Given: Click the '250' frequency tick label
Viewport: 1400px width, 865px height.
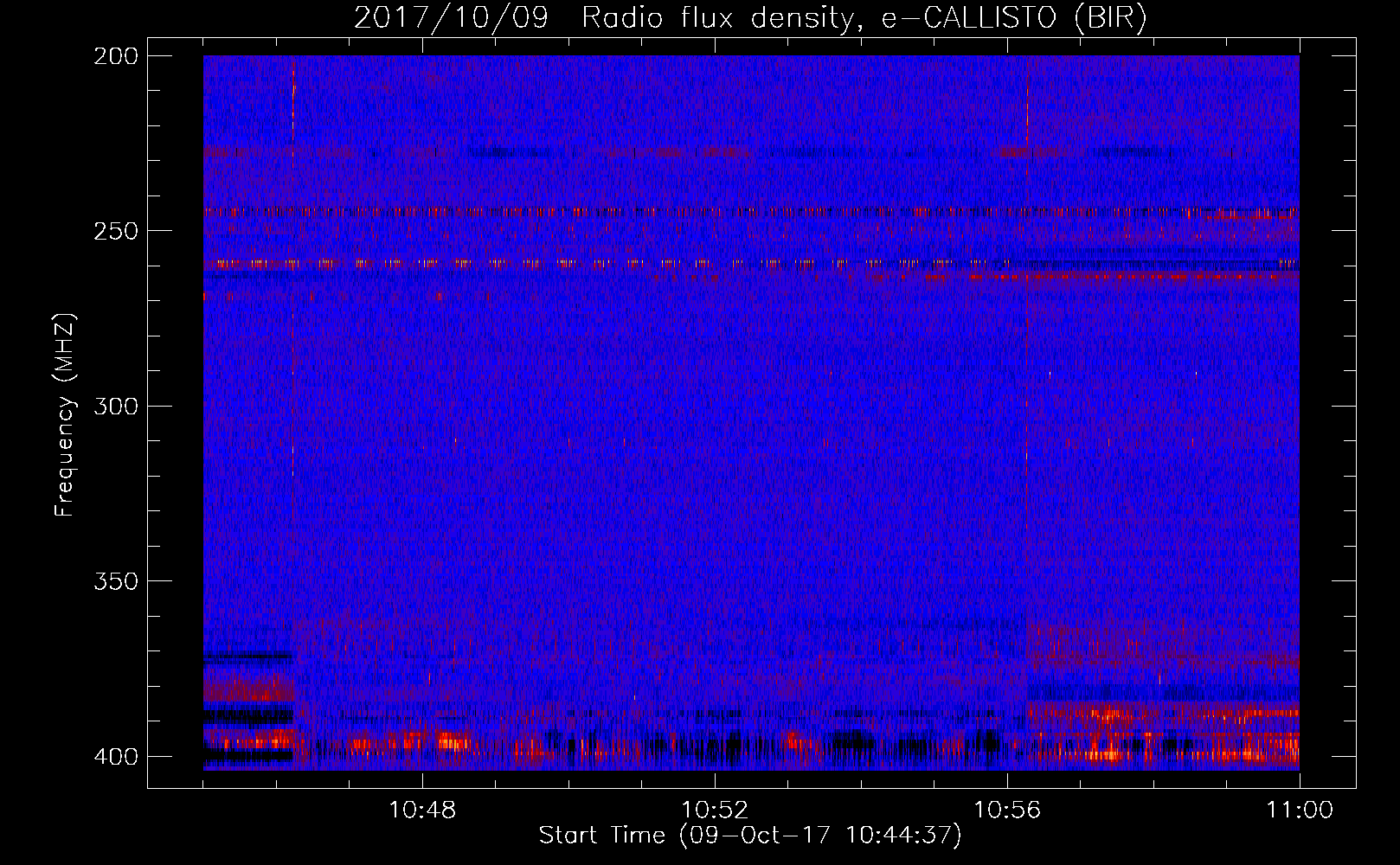Looking at the screenshot, I should [116, 231].
